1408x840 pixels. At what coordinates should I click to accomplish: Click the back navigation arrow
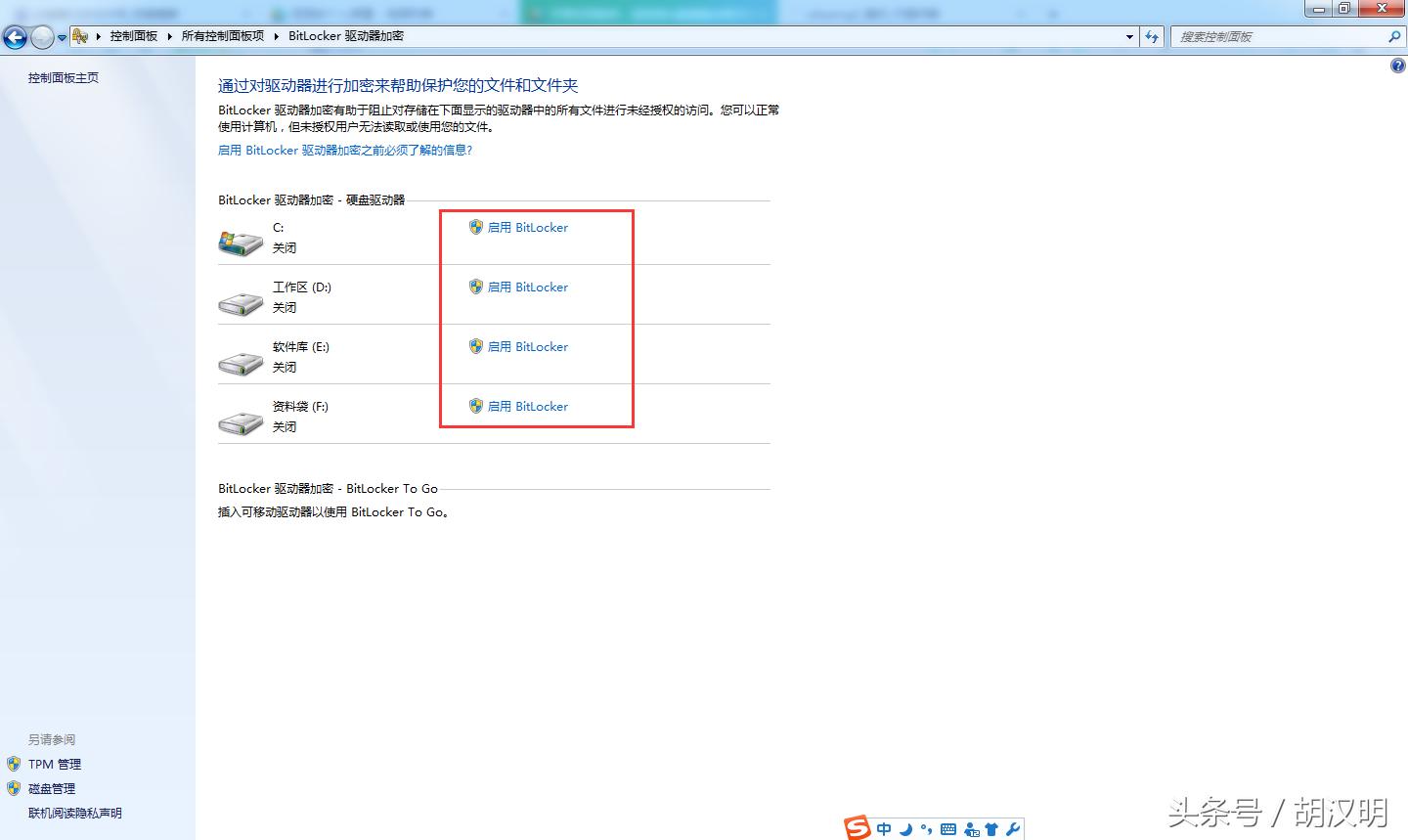(x=15, y=36)
